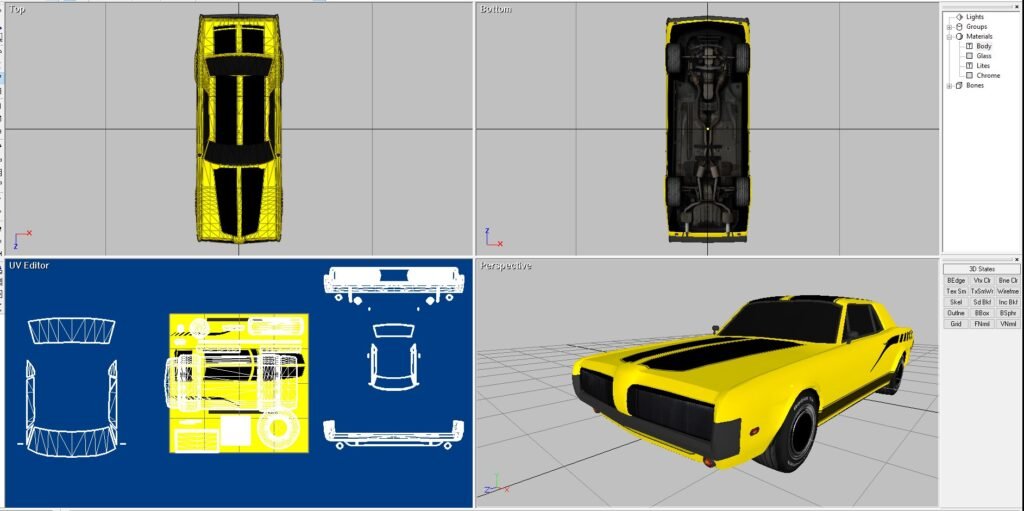This screenshot has height=511, width=1024.
Task: Click the Lights icon in the tree
Action: click(x=959, y=17)
